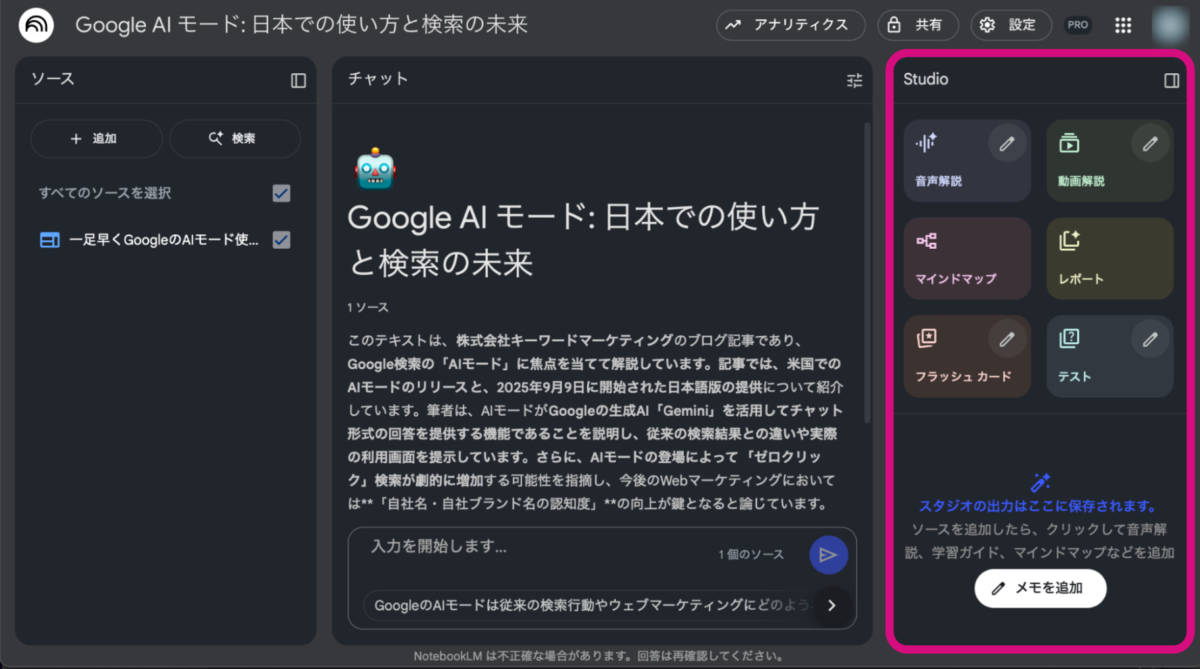Open アナリティクス from top bar
Screen dimensions: 1200x669
tap(790, 25)
